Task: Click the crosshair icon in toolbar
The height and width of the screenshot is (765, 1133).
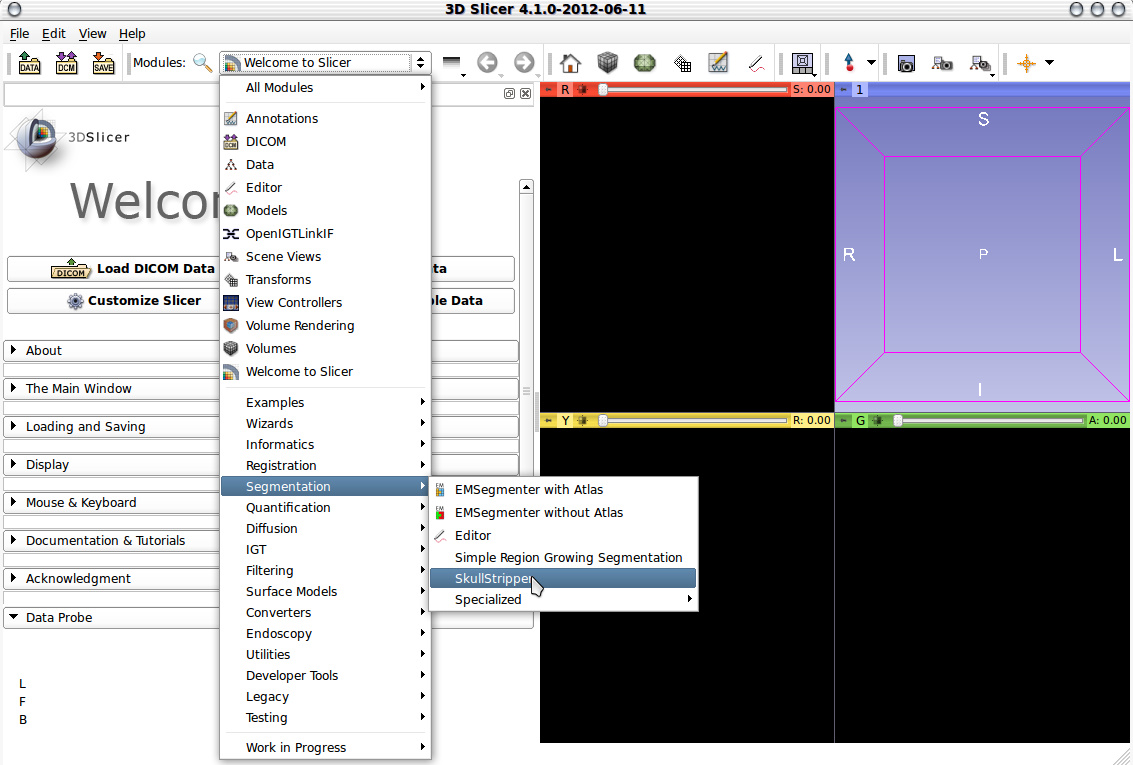Action: click(x=1025, y=63)
